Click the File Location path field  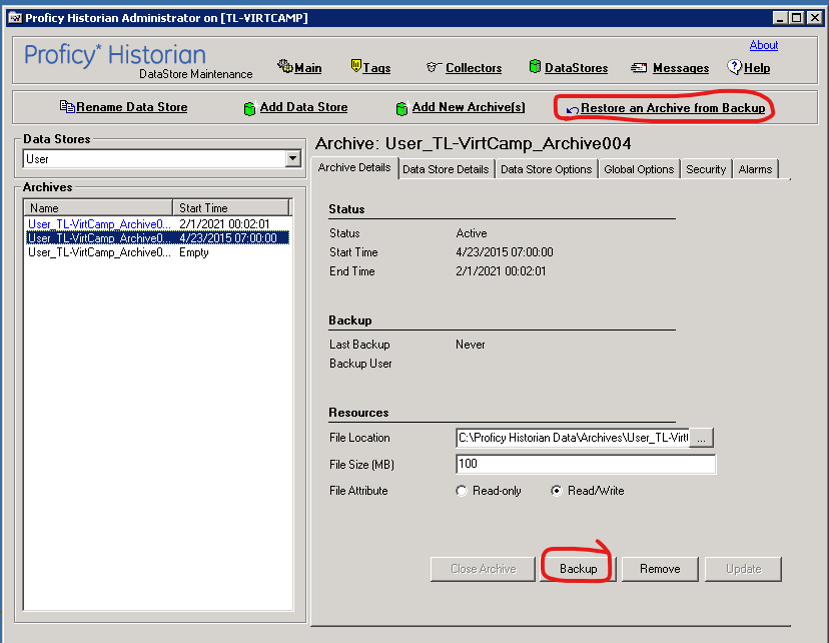click(x=572, y=438)
